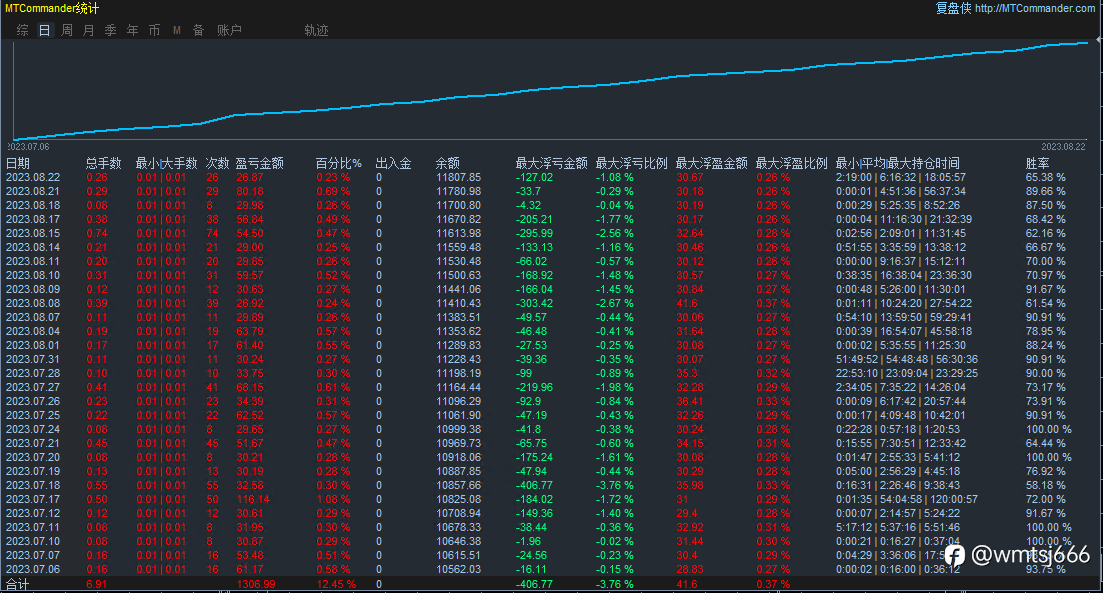The width and height of the screenshot is (1103, 593).
Task: Click the 胜率 column header
Action: tap(1038, 163)
